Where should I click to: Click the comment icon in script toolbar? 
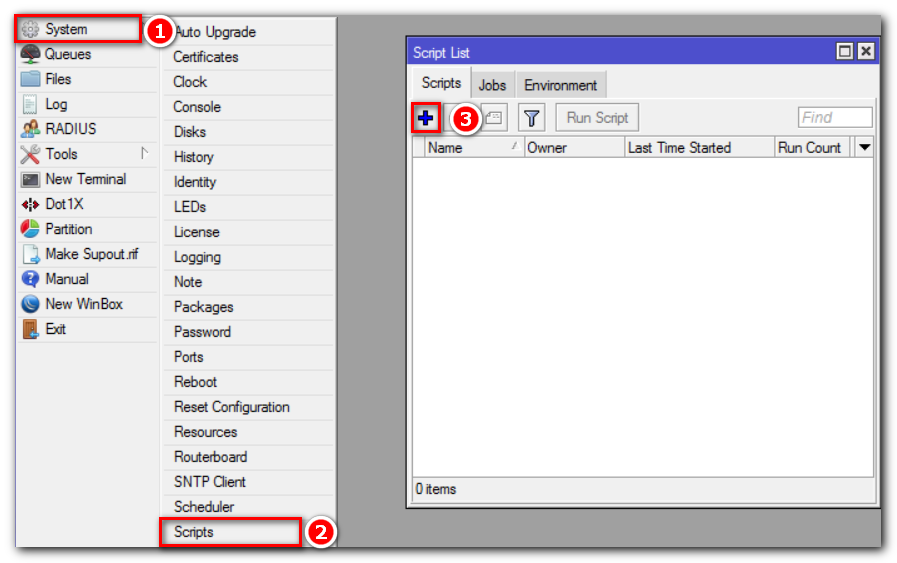click(494, 118)
